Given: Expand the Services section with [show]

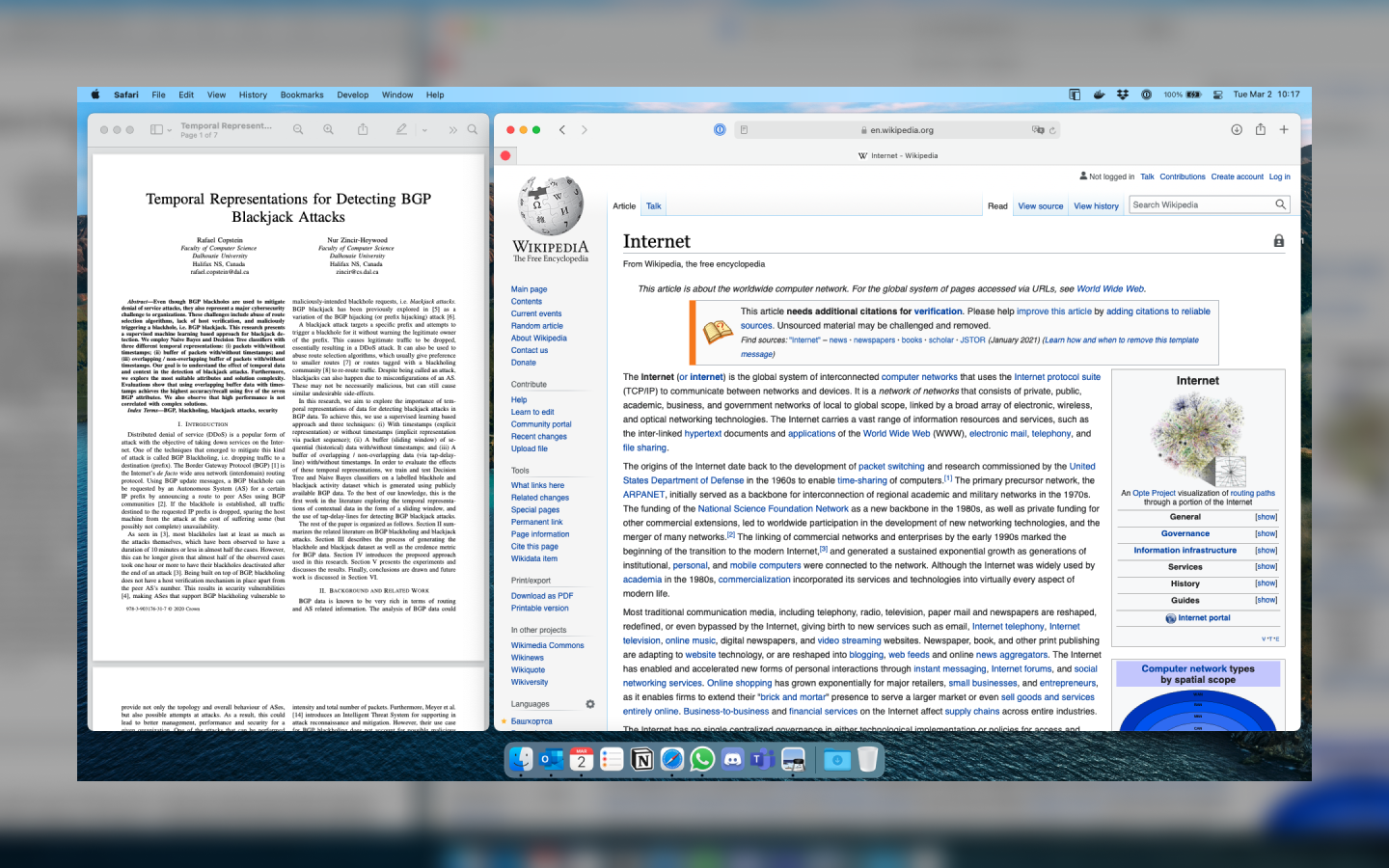Looking at the screenshot, I should (x=1266, y=567).
